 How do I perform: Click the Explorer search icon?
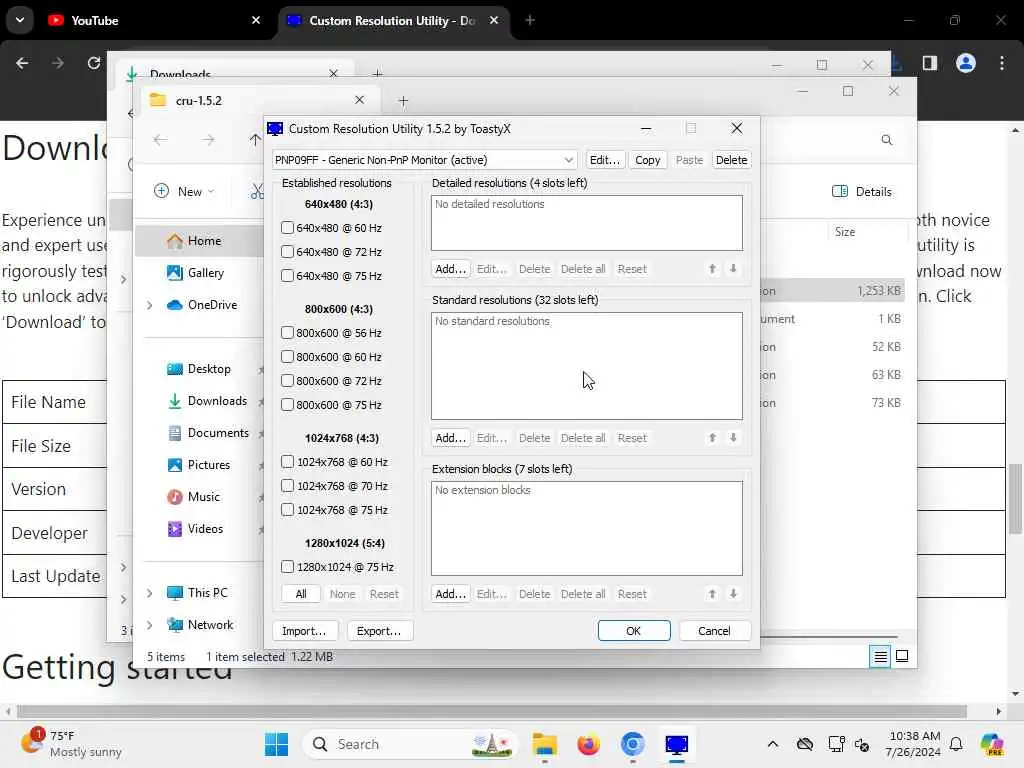click(x=886, y=140)
